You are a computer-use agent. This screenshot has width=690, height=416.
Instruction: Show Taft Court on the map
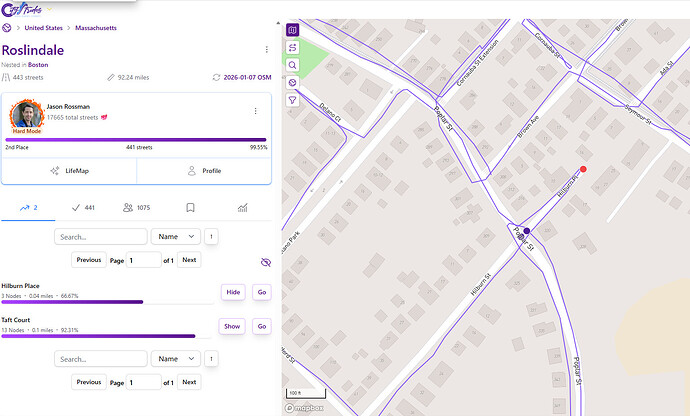[232, 326]
